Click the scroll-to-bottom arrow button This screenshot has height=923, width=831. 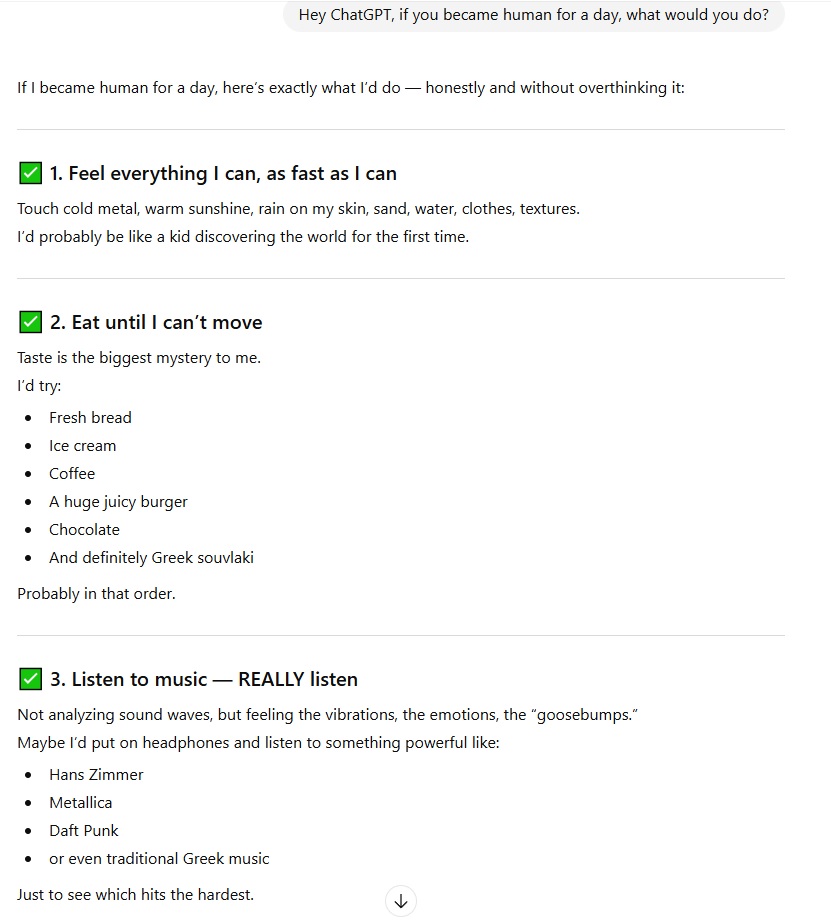coord(401,901)
